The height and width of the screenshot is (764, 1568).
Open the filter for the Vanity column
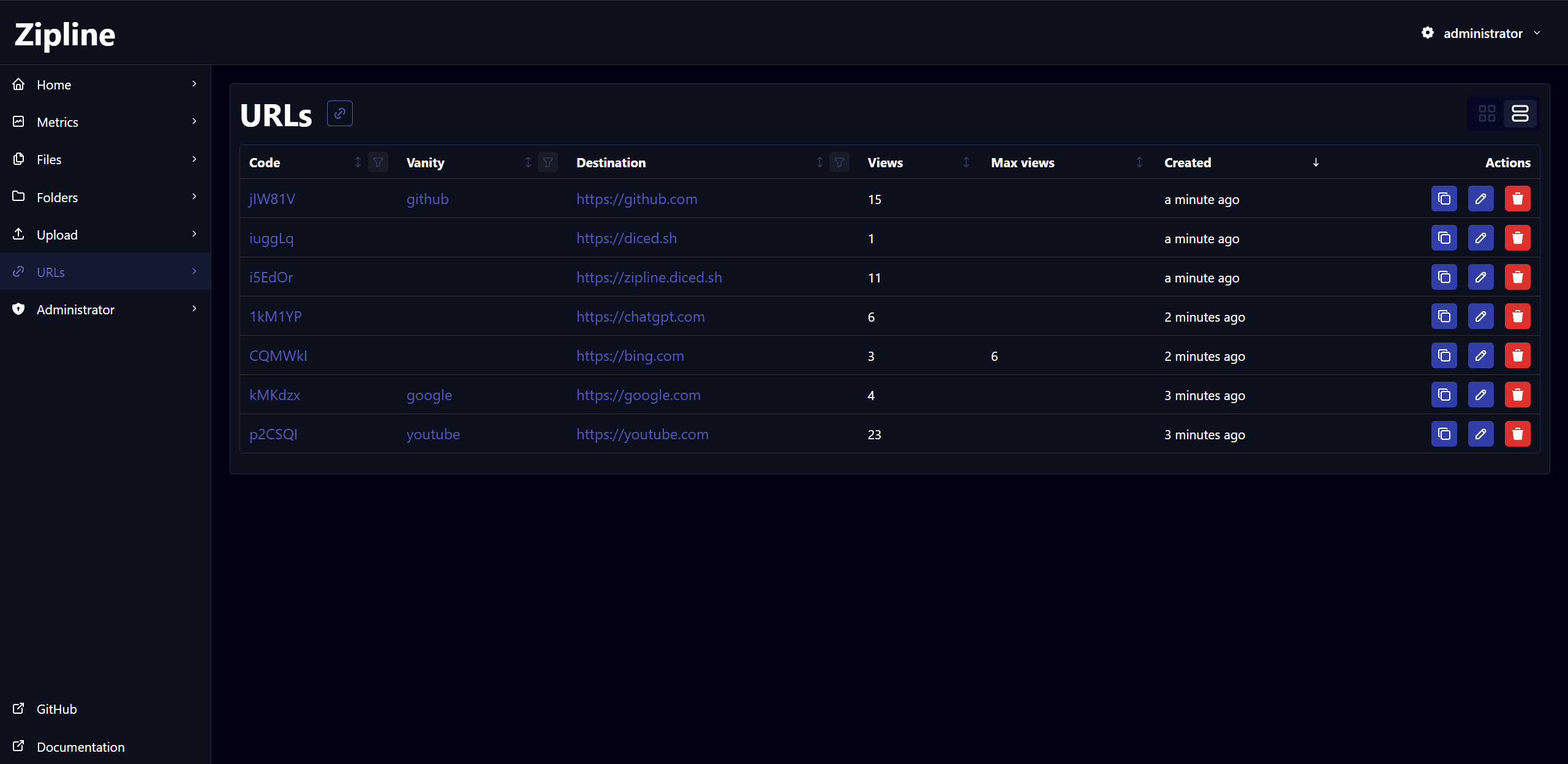pyautogui.click(x=548, y=162)
